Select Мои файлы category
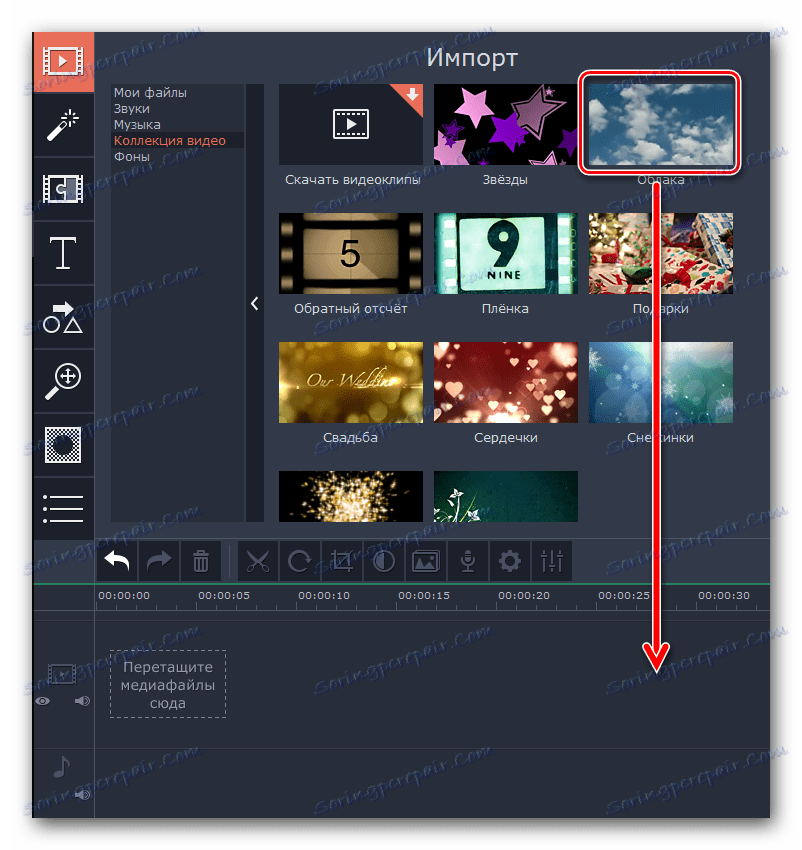 [150, 93]
